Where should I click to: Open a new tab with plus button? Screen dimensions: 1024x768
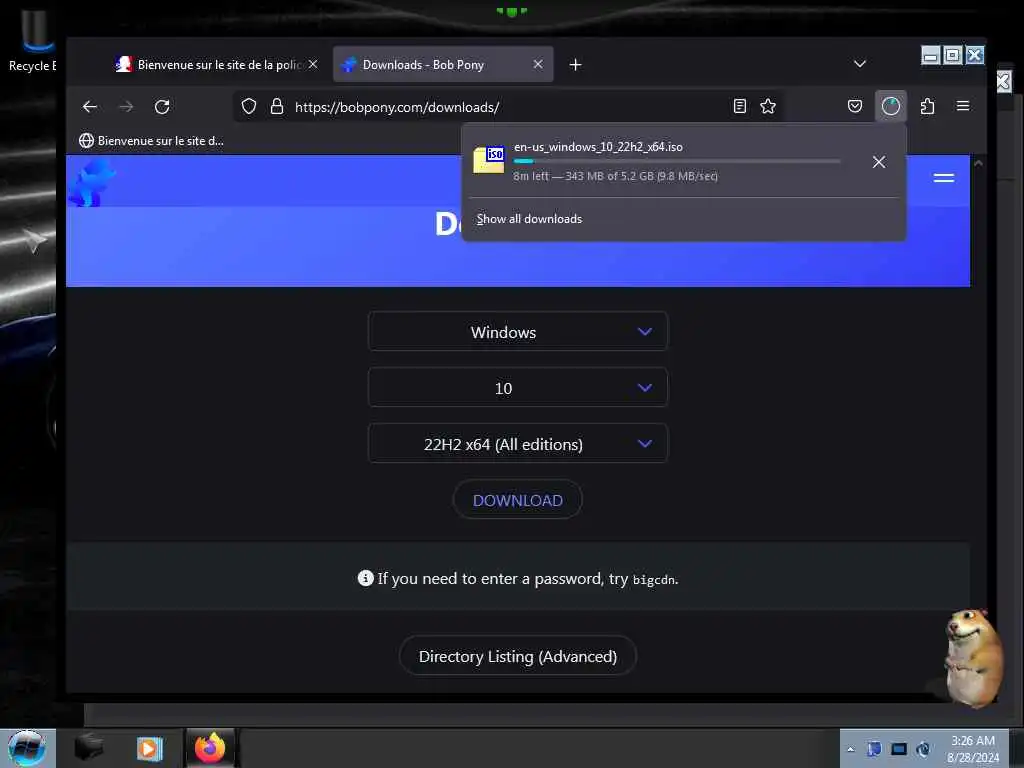575,65
